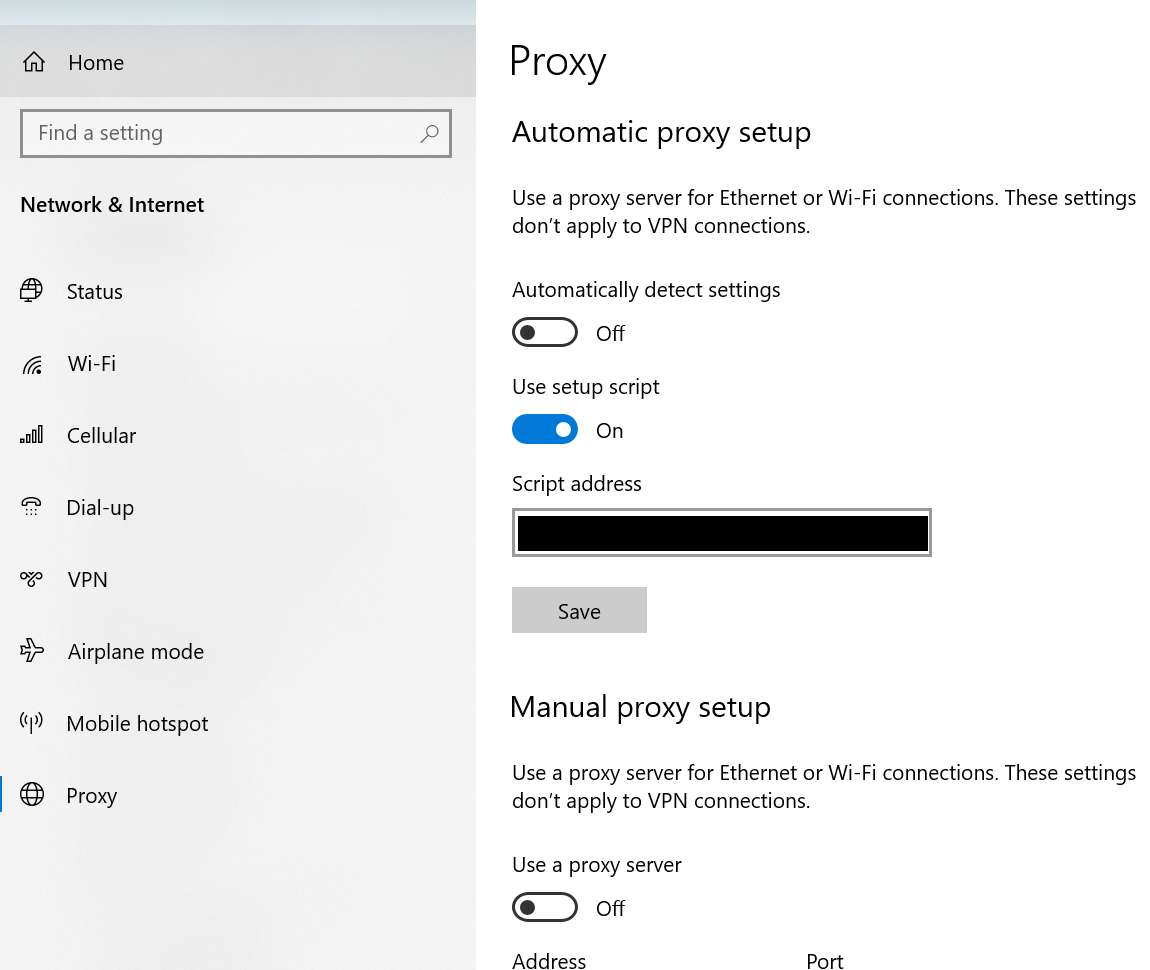The height and width of the screenshot is (970, 1150).
Task: Go to Home via its text label
Action: coord(96,63)
